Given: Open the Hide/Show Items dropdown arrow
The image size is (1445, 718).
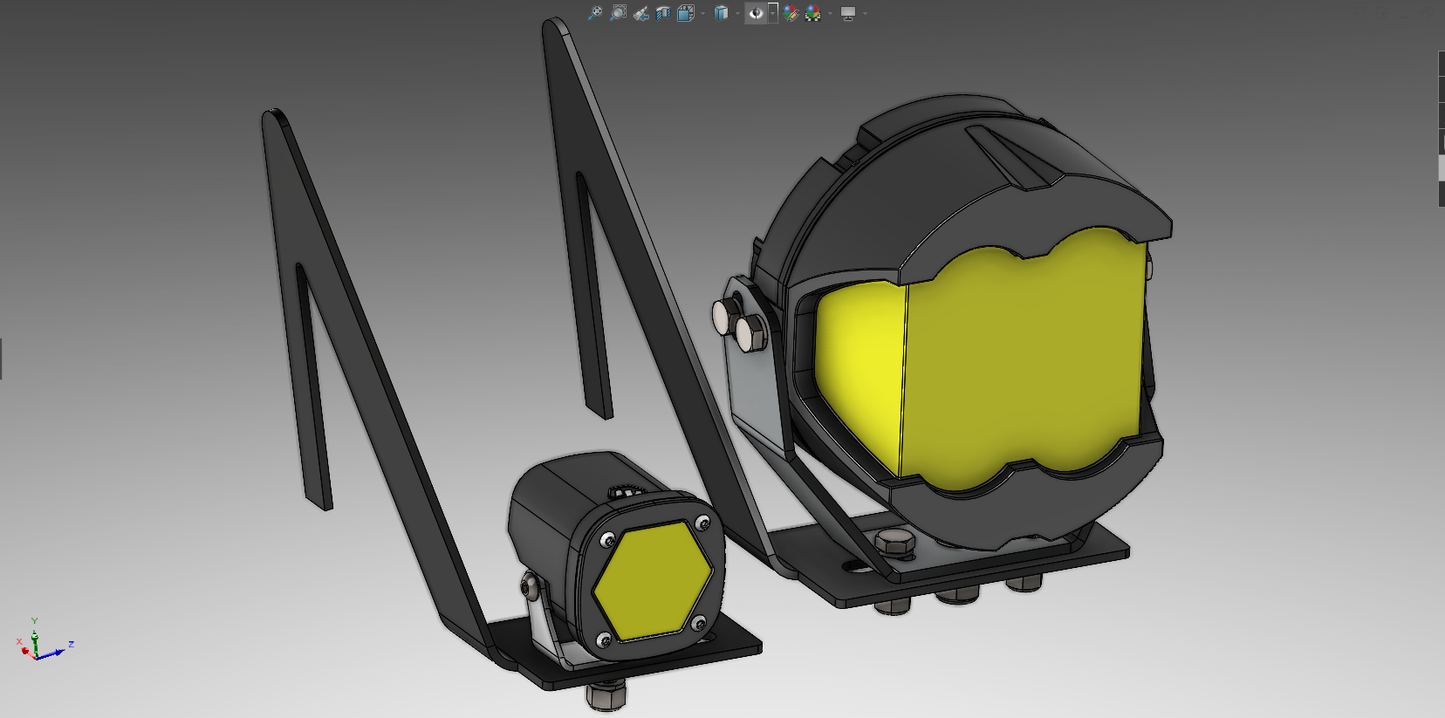Looking at the screenshot, I should tap(773, 13).
